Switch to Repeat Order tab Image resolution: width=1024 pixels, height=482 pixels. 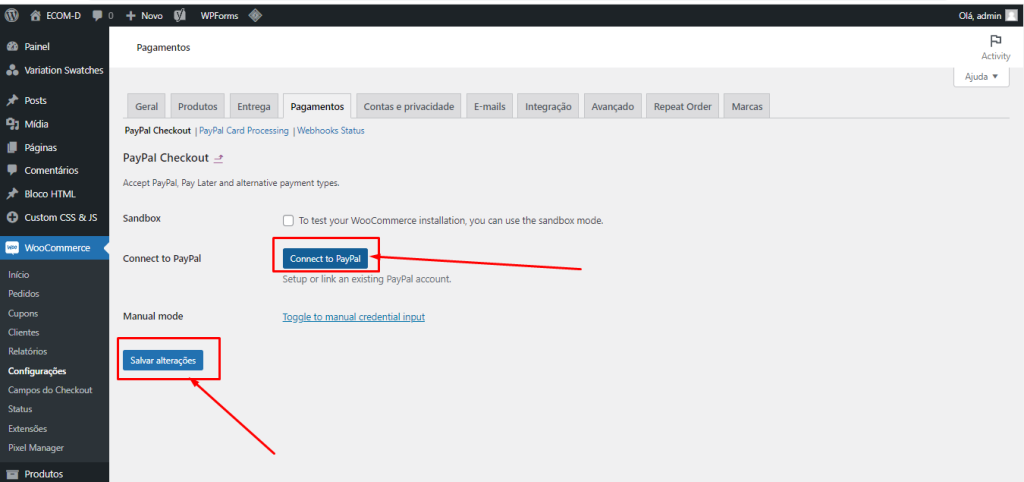[x=682, y=106]
